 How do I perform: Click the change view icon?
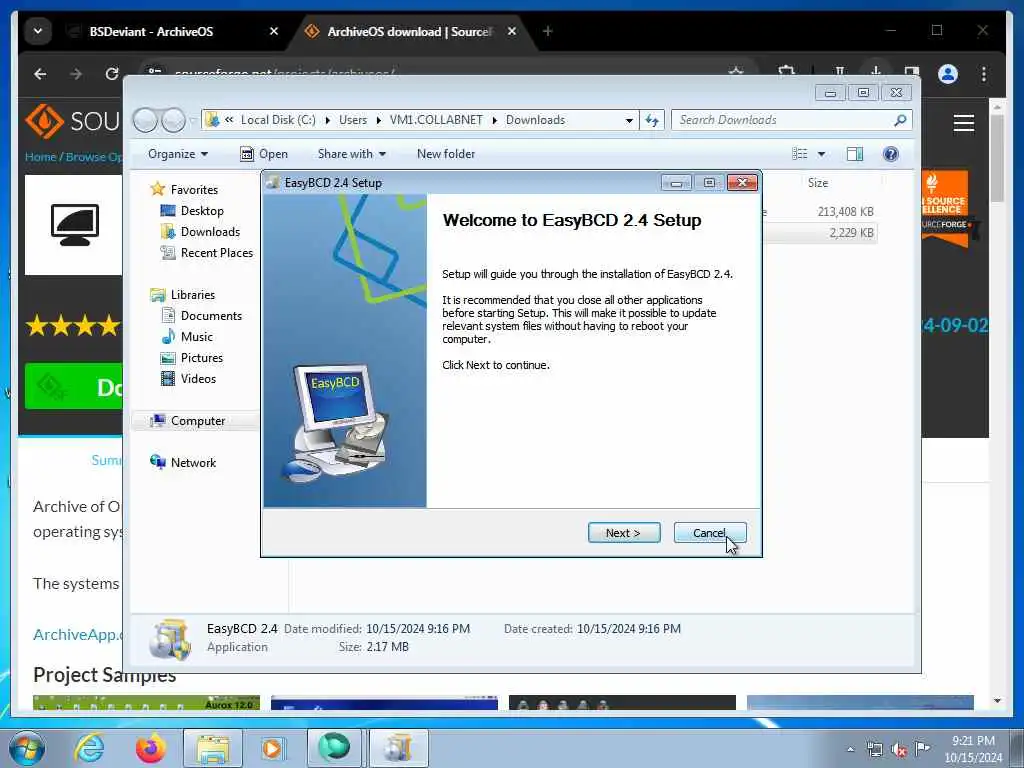(799, 154)
